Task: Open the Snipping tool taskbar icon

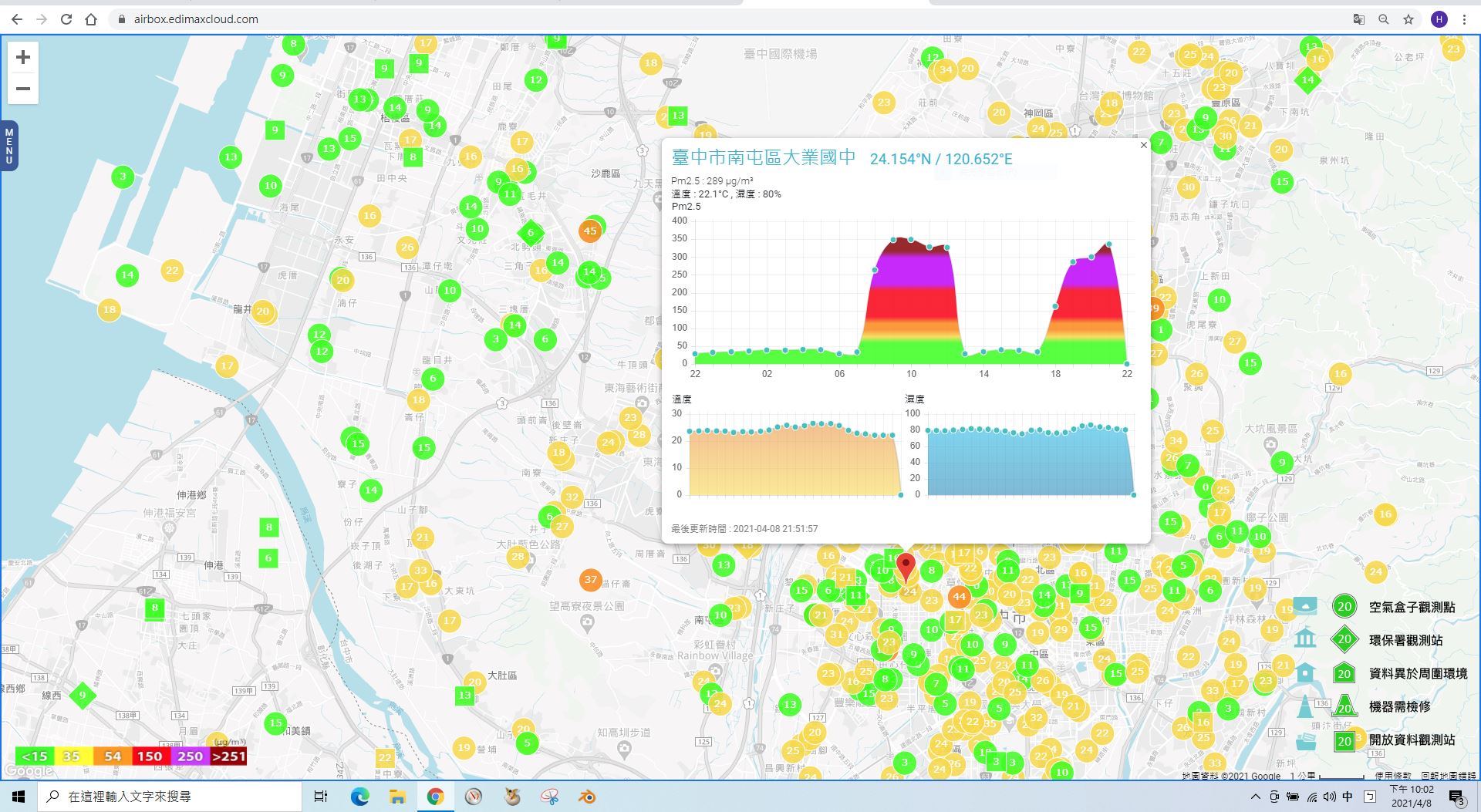Action: (x=549, y=797)
